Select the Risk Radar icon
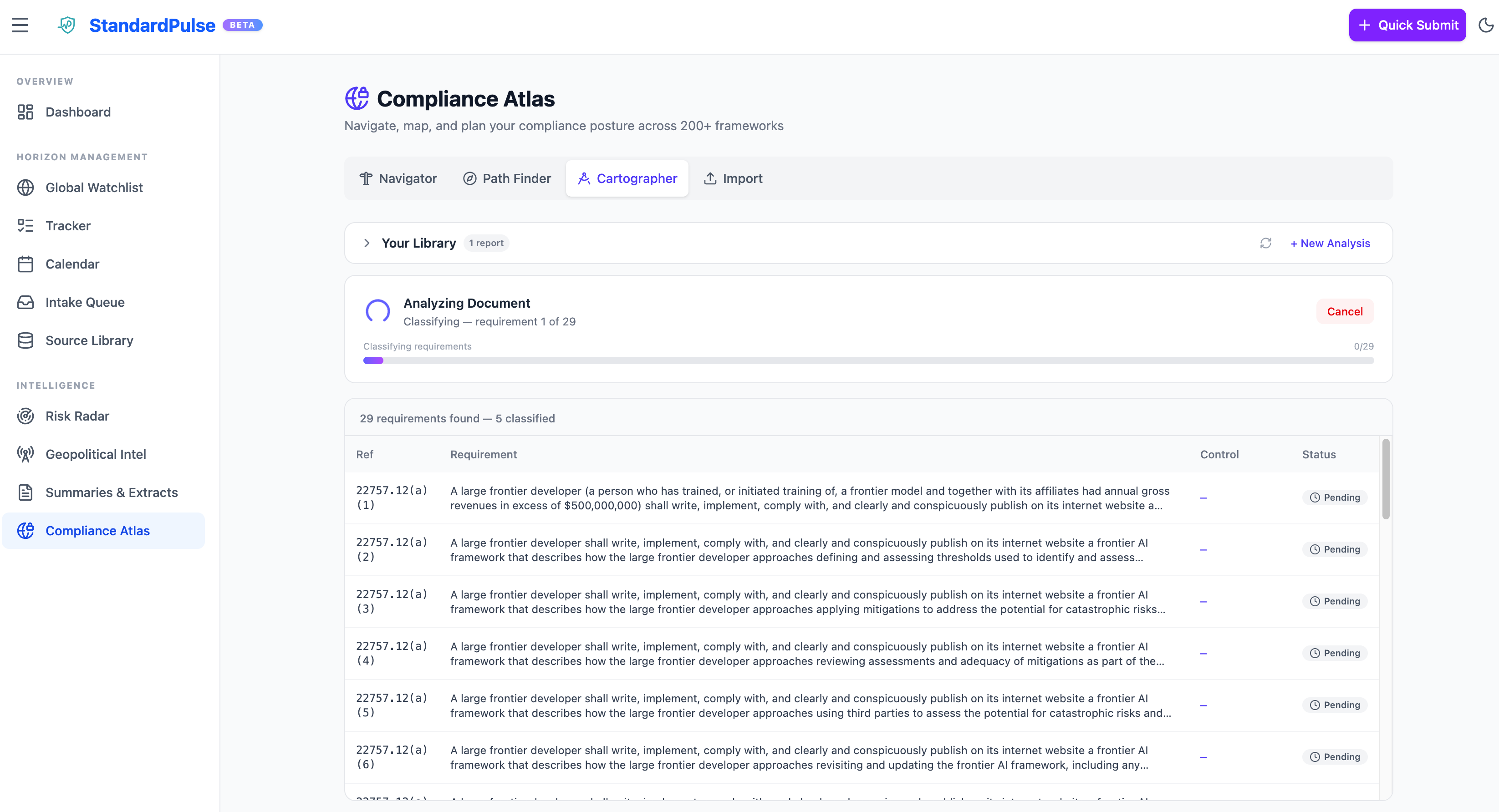The height and width of the screenshot is (812, 1499). [x=25, y=416]
